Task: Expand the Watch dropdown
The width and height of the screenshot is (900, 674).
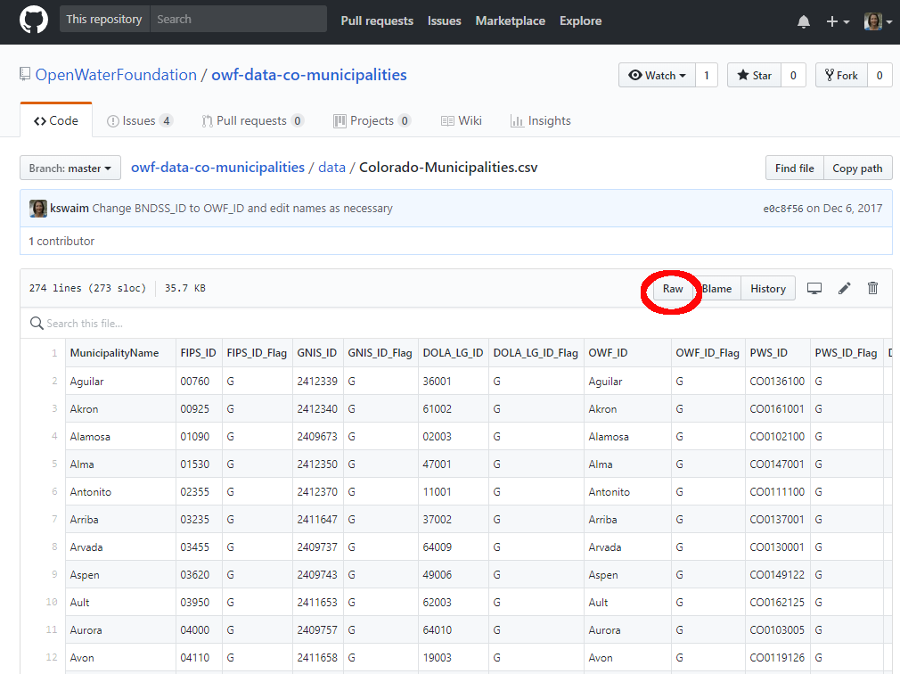Action: pyautogui.click(x=657, y=75)
